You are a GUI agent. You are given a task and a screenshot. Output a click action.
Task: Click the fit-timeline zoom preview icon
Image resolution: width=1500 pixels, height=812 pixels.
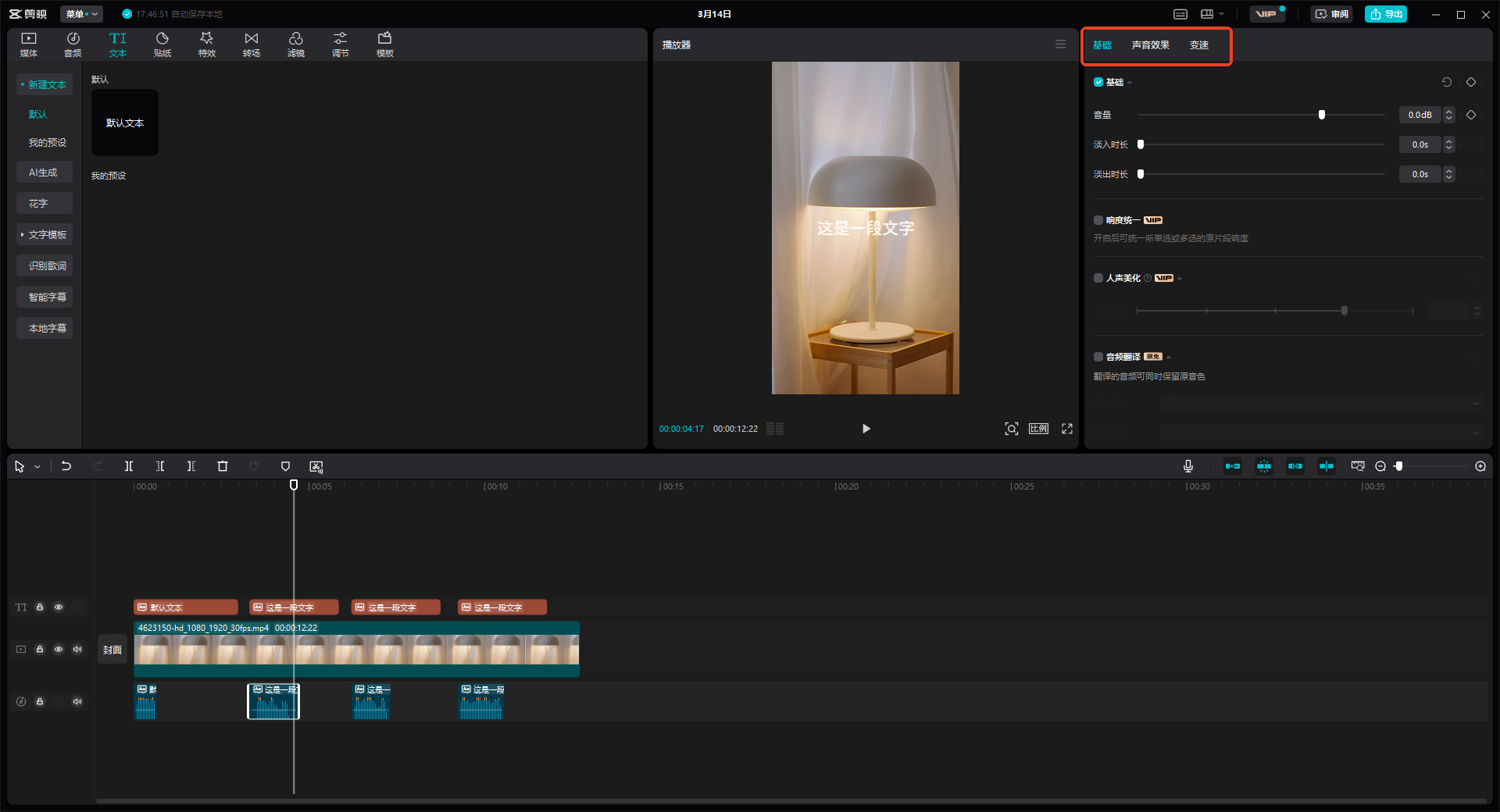click(1358, 466)
